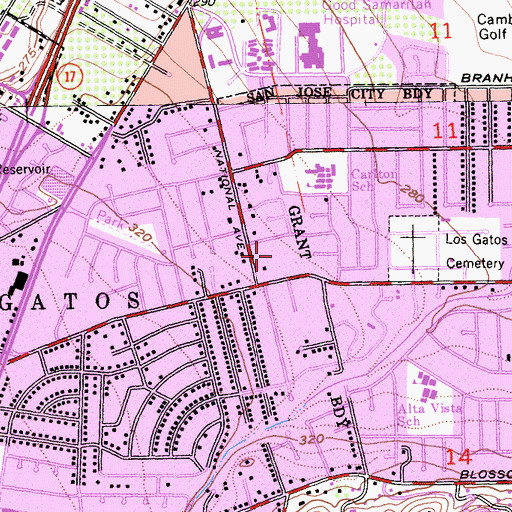Click the 'Cemetery' text label
The width and height of the screenshot is (512, 512).
(x=475, y=263)
